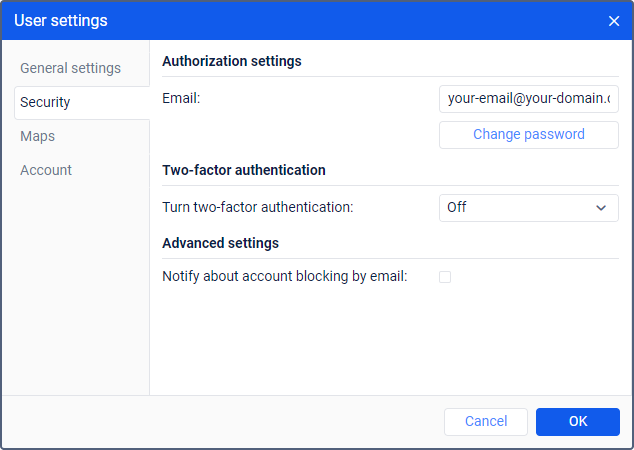Image resolution: width=634 pixels, height=450 pixels.
Task: Click the Two-factor authentication section heading
Action: 244,170
